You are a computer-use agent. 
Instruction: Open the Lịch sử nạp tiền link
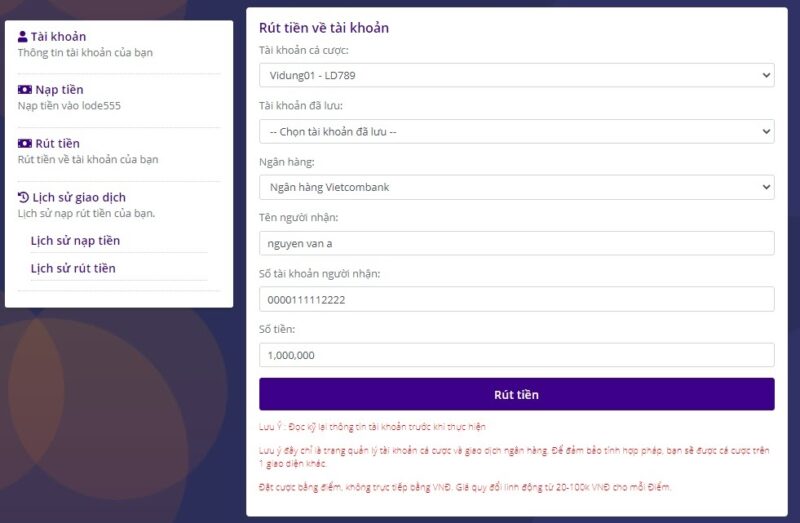point(75,241)
